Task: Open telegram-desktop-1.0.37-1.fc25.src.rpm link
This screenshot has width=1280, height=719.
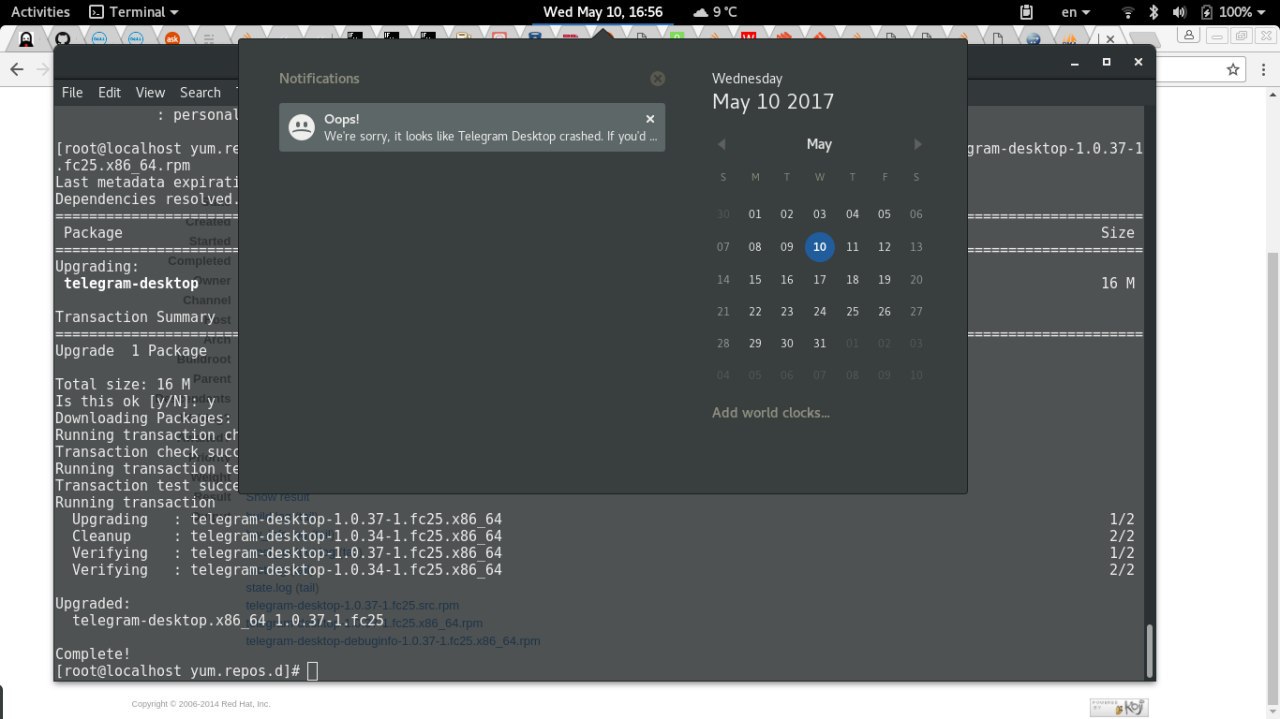Action: [x=353, y=605]
